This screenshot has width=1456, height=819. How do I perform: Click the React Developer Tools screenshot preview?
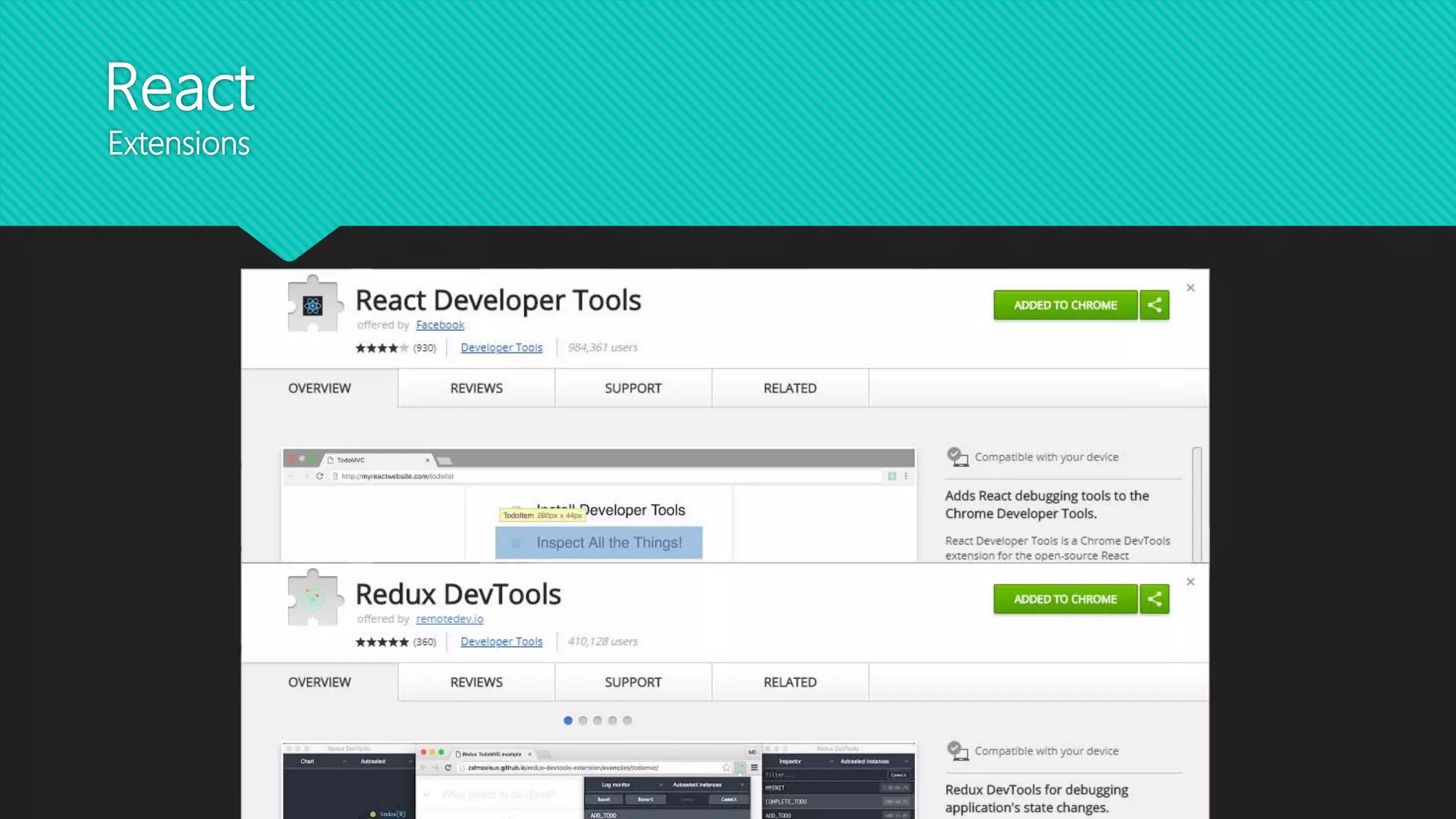pos(599,505)
